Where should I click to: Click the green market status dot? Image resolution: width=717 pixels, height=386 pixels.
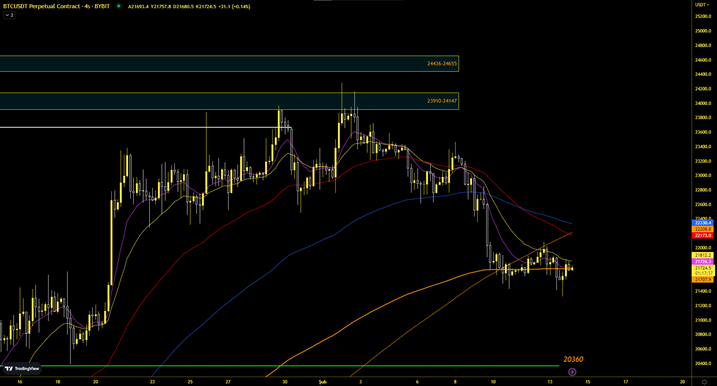[x=119, y=6]
